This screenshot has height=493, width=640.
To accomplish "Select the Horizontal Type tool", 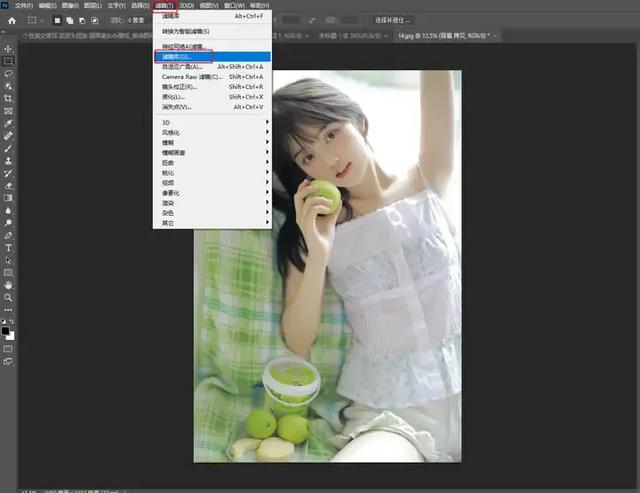I will [8, 248].
